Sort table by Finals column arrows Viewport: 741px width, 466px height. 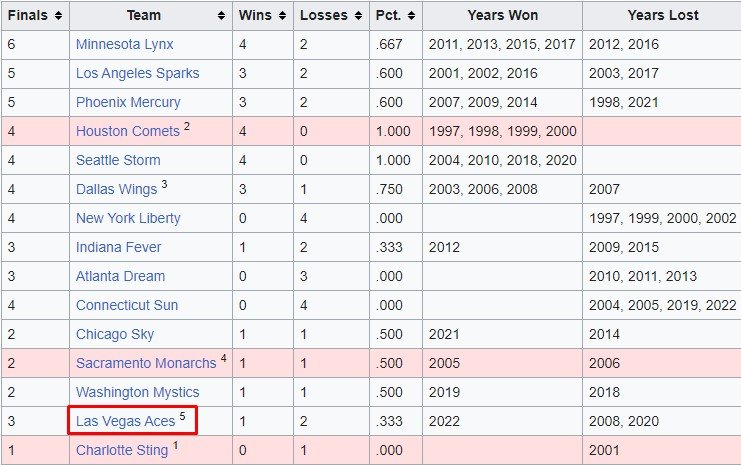coord(59,16)
